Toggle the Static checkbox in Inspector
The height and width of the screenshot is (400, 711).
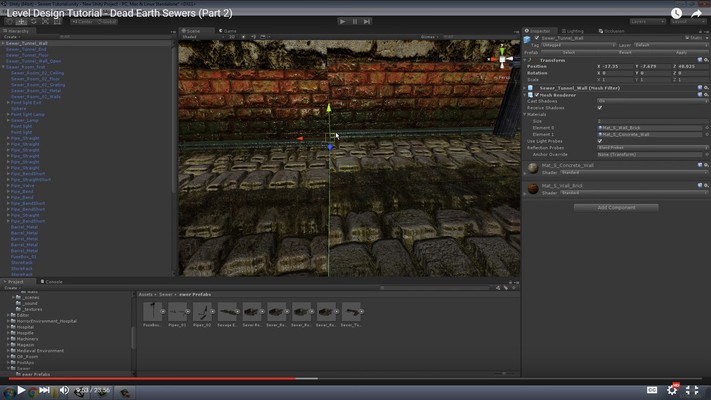click(x=687, y=38)
